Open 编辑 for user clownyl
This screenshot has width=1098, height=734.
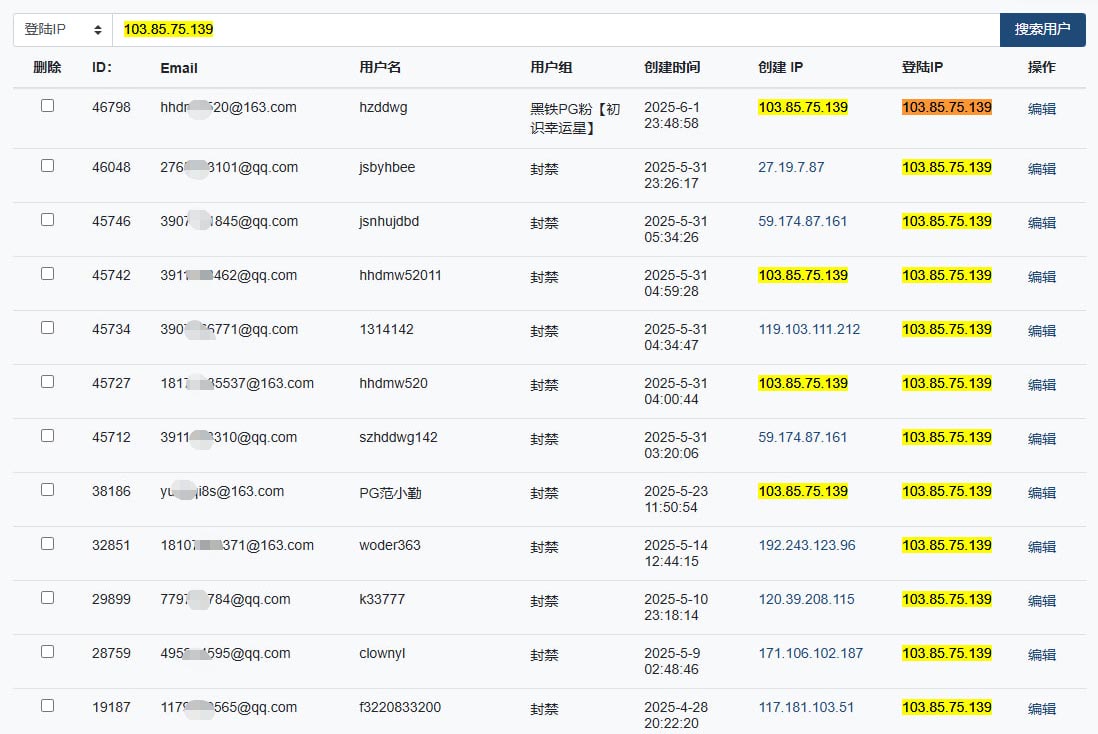[x=1041, y=654]
